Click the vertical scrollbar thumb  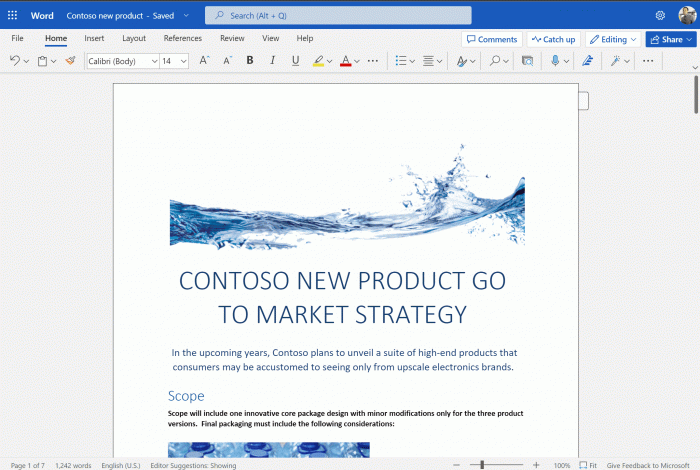(x=696, y=95)
